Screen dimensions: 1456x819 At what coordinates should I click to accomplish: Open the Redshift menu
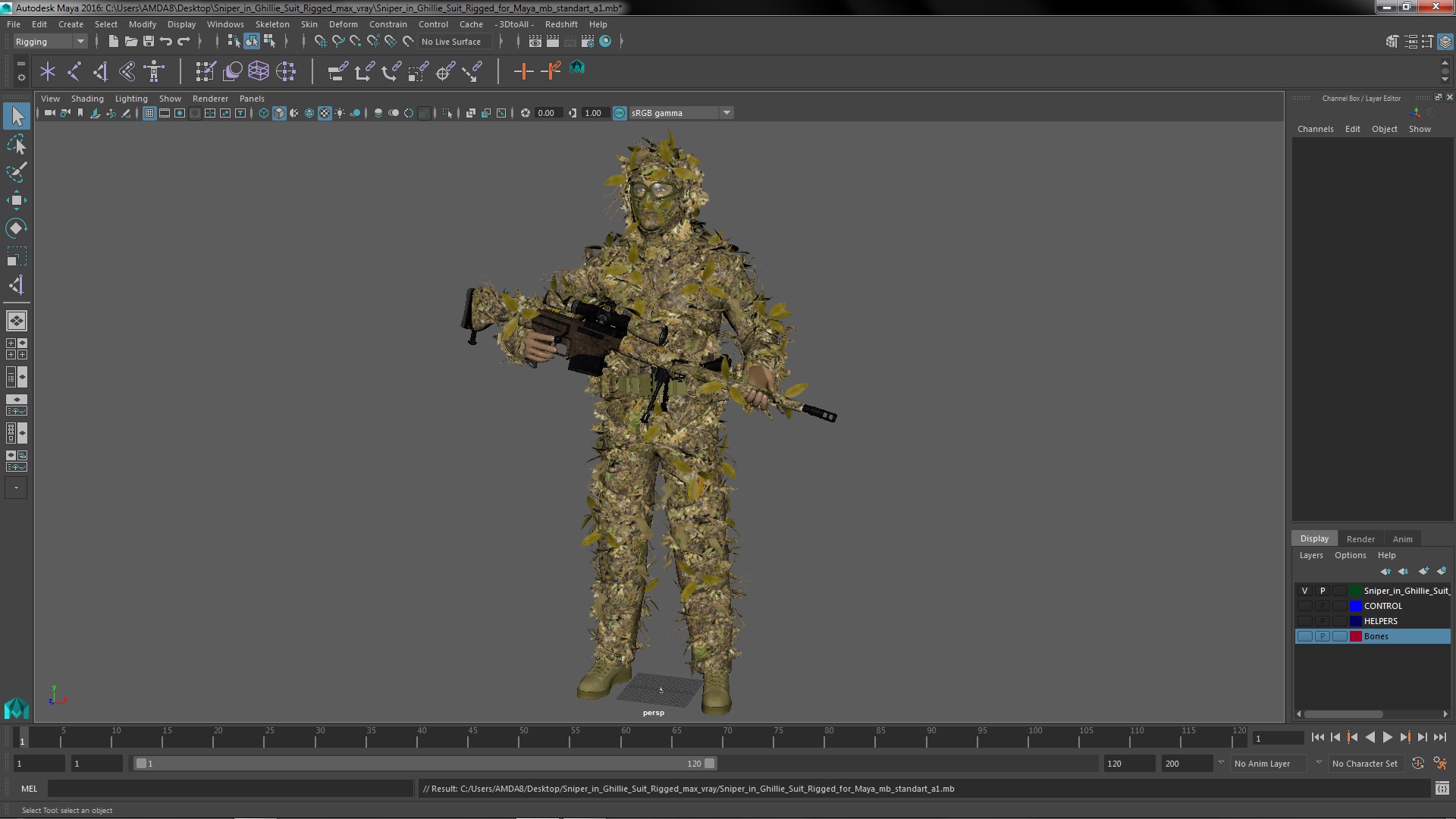point(561,24)
